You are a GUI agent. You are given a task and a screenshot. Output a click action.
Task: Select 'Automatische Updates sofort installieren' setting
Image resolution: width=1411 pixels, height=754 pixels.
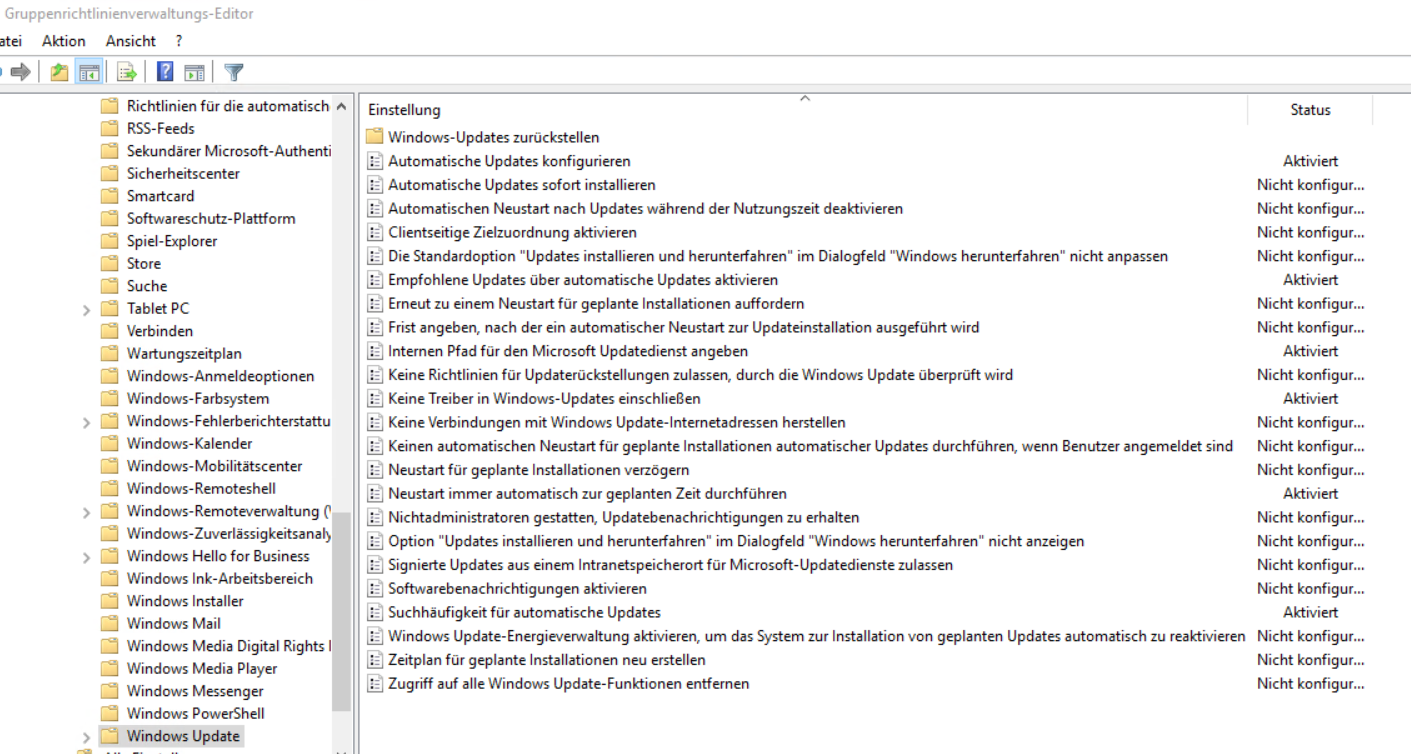click(522, 185)
